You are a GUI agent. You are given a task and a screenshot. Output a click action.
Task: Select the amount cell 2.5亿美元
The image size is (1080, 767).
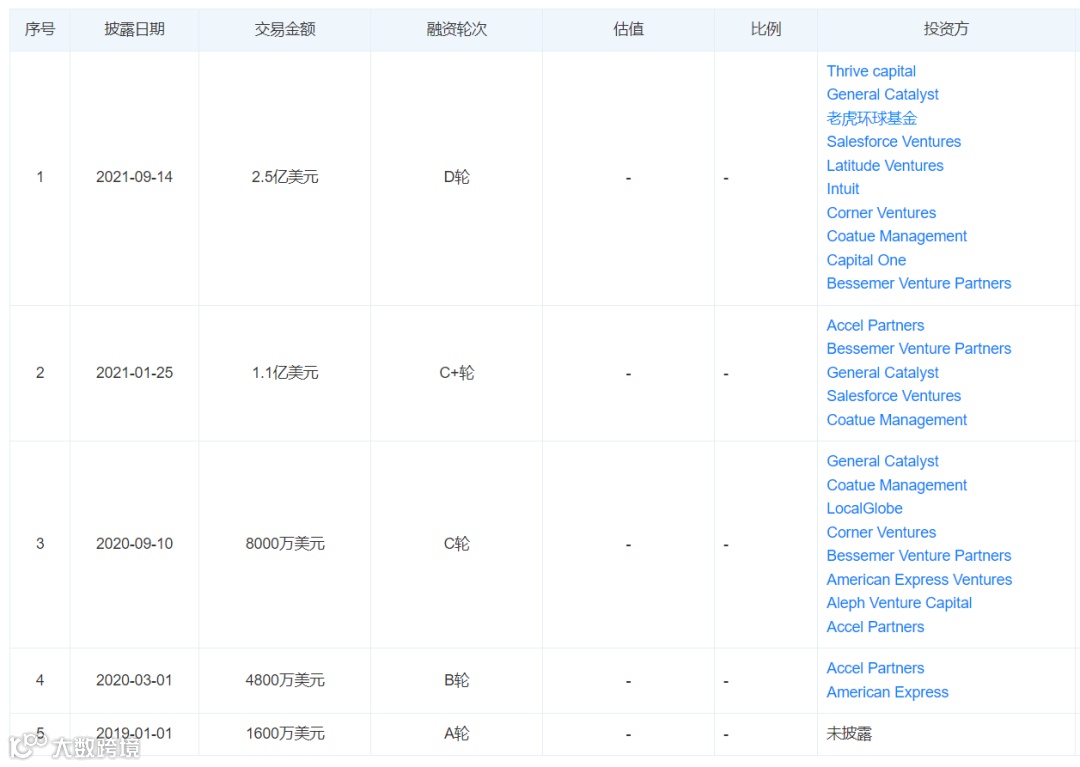pos(284,177)
